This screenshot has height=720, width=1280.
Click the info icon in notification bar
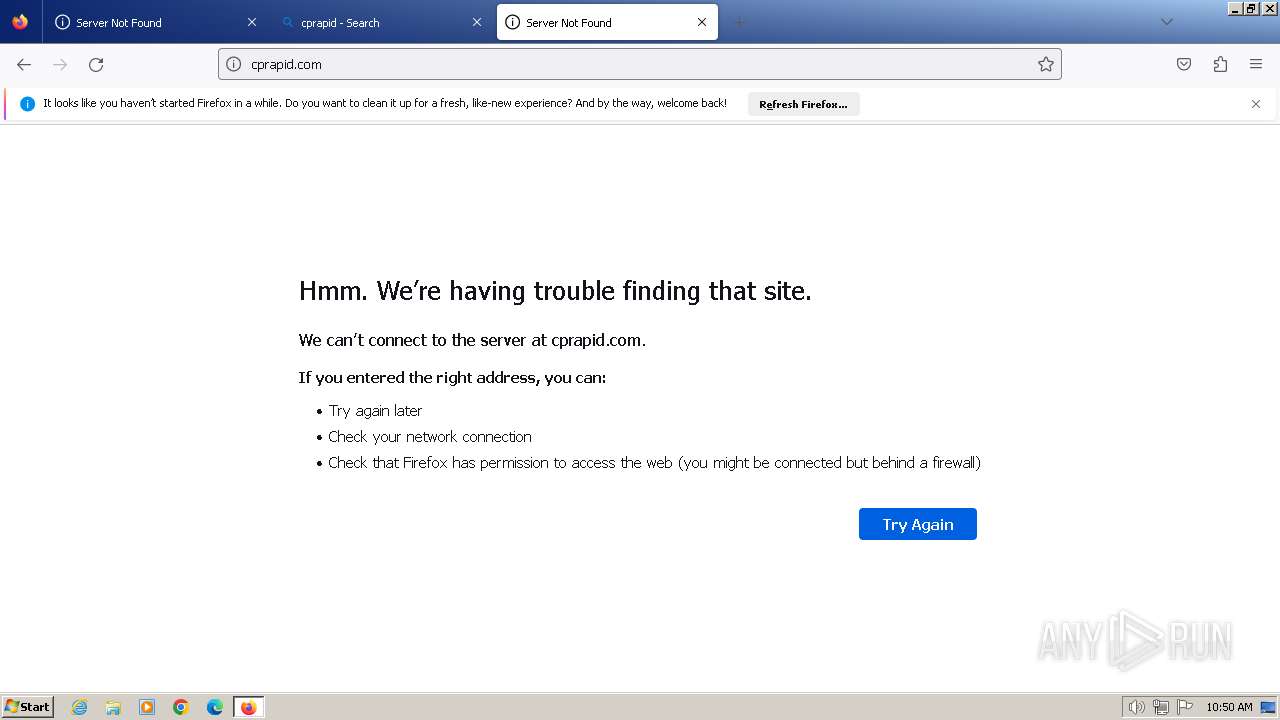(x=27, y=104)
